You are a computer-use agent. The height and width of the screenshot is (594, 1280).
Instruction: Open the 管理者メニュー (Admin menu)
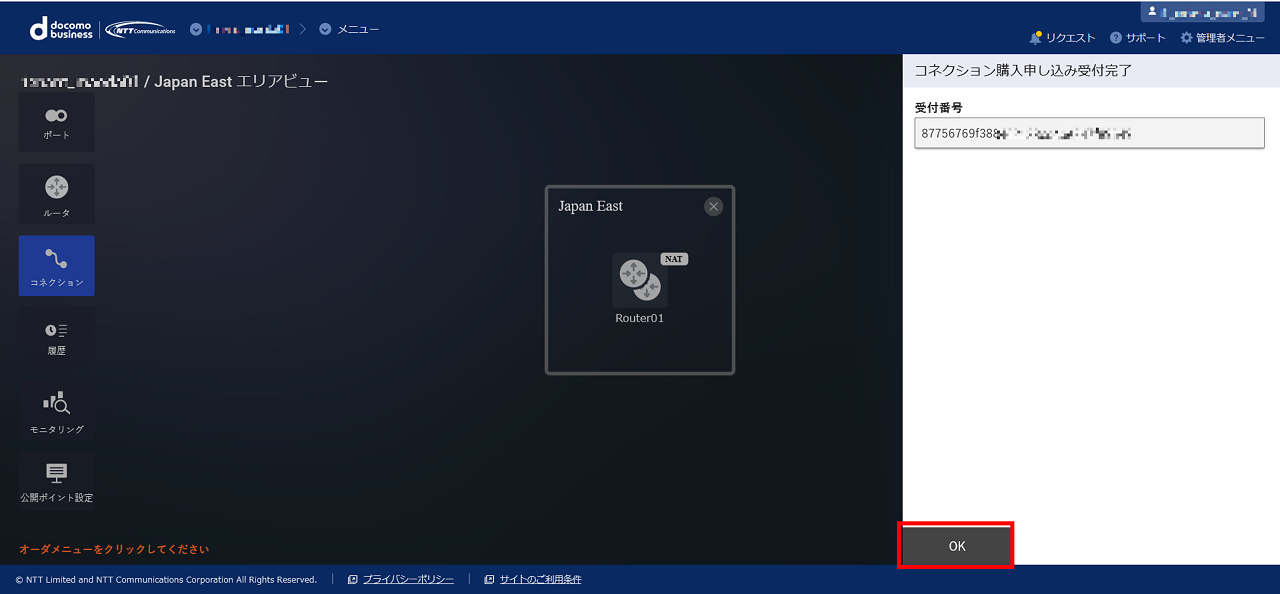click(x=1222, y=38)
